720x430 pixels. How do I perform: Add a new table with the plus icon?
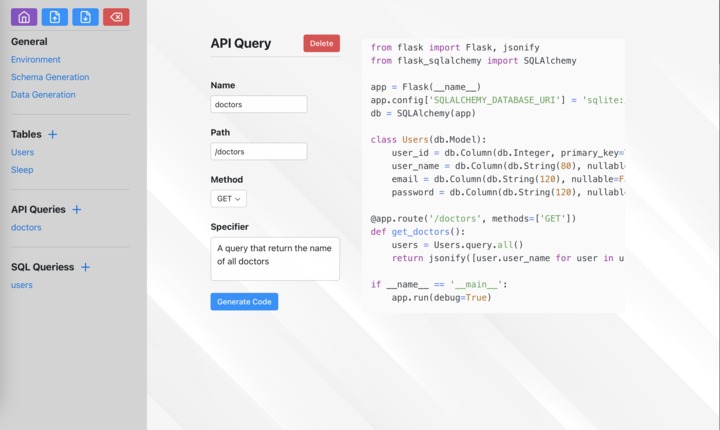click(x=53, y=134)
